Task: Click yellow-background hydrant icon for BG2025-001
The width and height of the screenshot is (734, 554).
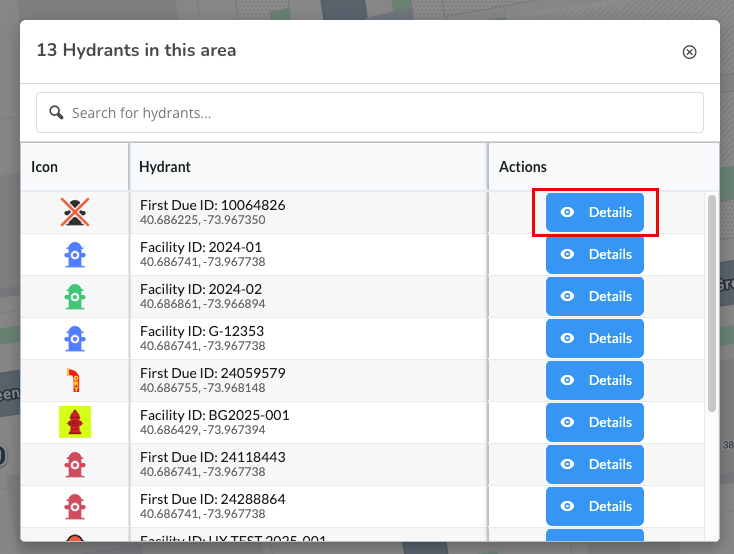Action: [x=75, y=422]
